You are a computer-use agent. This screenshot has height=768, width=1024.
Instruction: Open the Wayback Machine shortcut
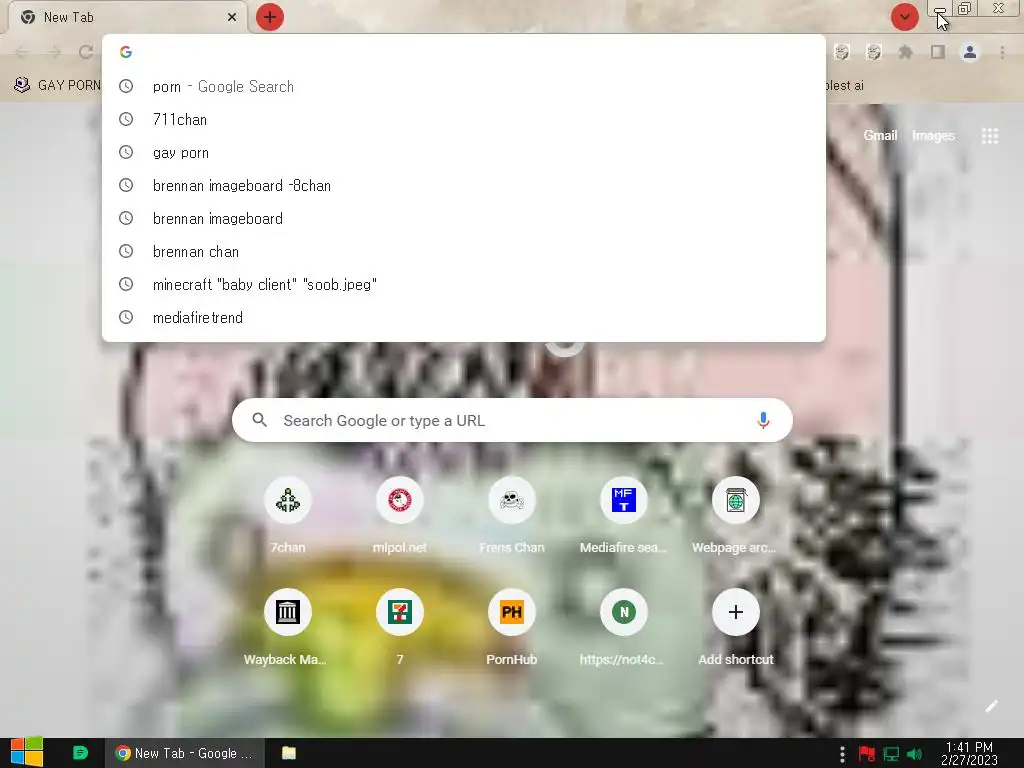point(288,628)
